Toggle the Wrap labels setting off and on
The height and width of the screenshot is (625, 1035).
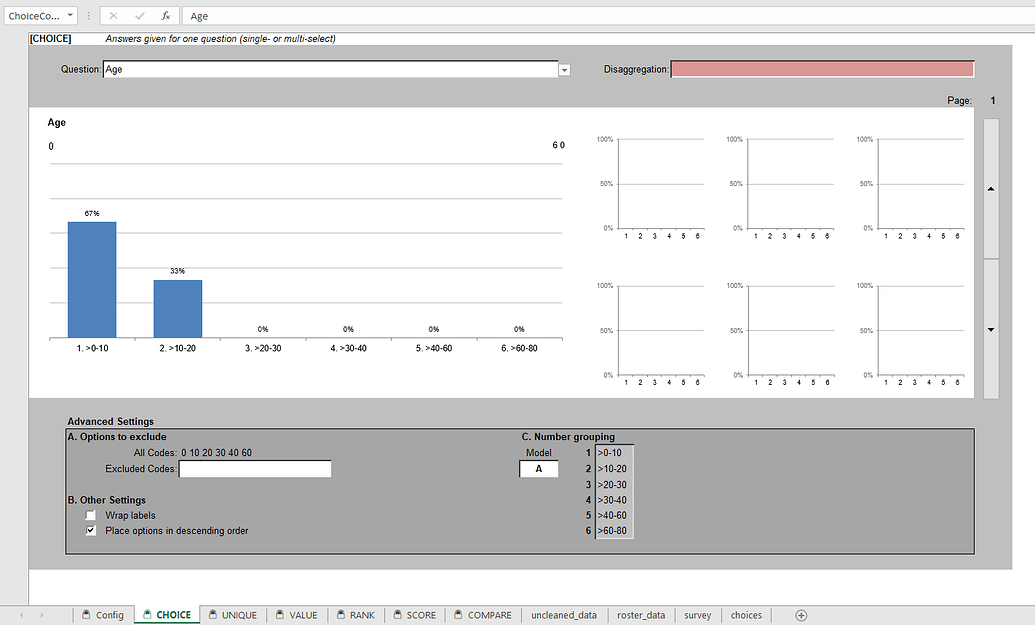click(x=91, y=515)
